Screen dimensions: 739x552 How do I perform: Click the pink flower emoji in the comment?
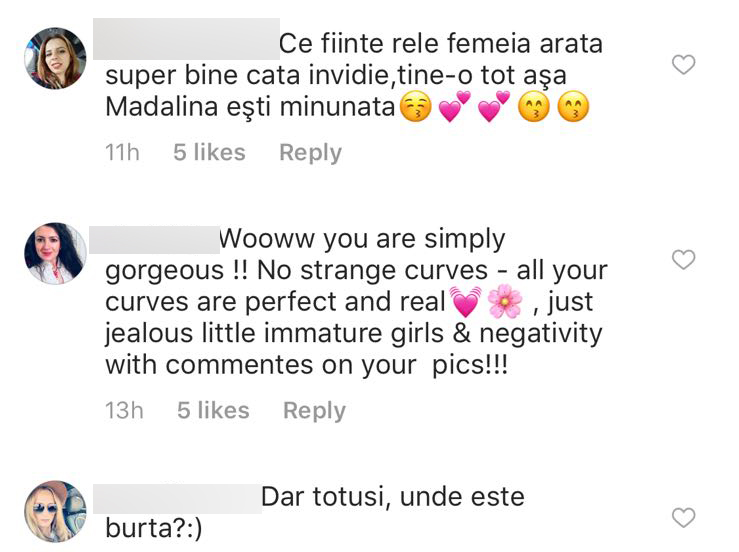pyautogui.click(x=505, y=301)
